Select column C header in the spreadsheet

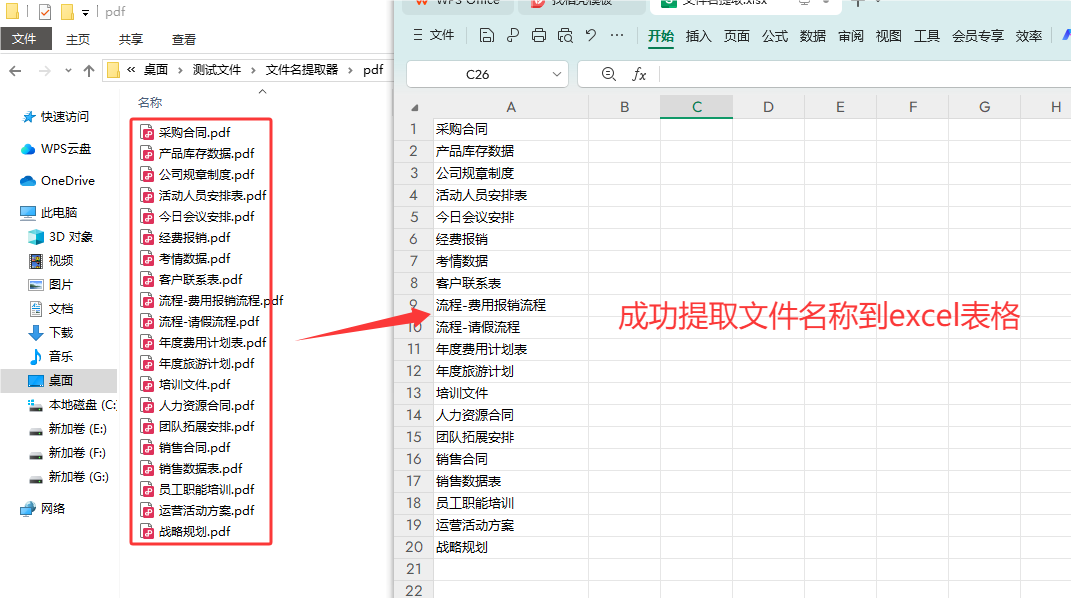(696, 107)
